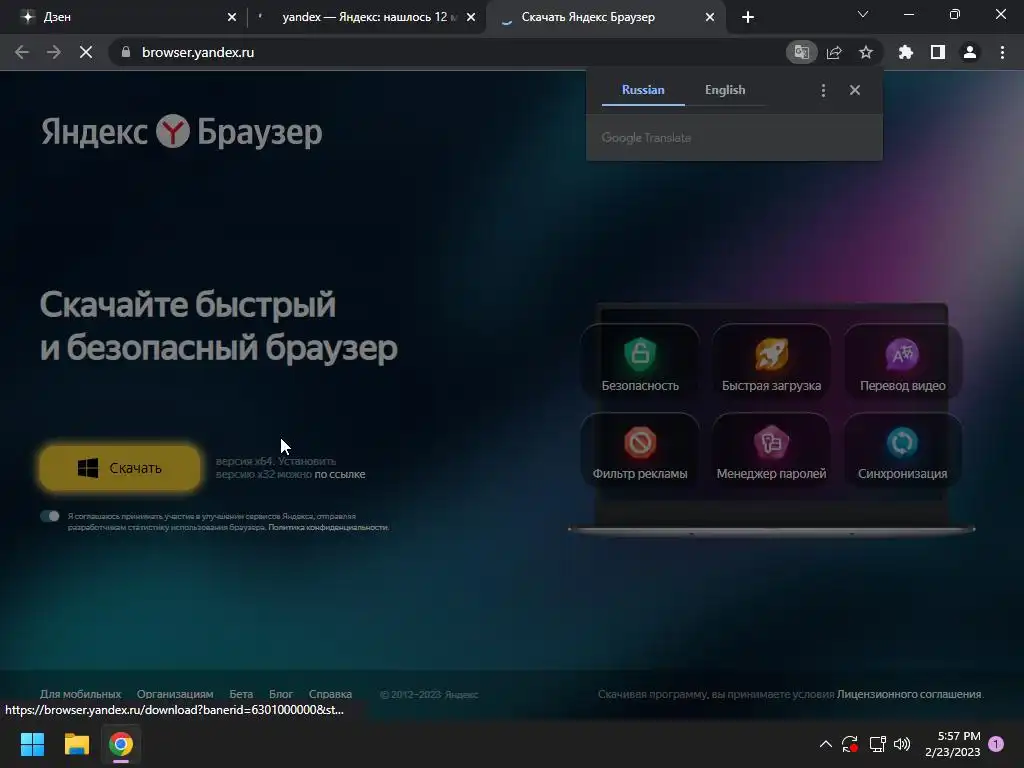Select English tab in translate popup
The width and height of the screenshot is (1024, 768).
pyautogui.click(x=725, y=90)
